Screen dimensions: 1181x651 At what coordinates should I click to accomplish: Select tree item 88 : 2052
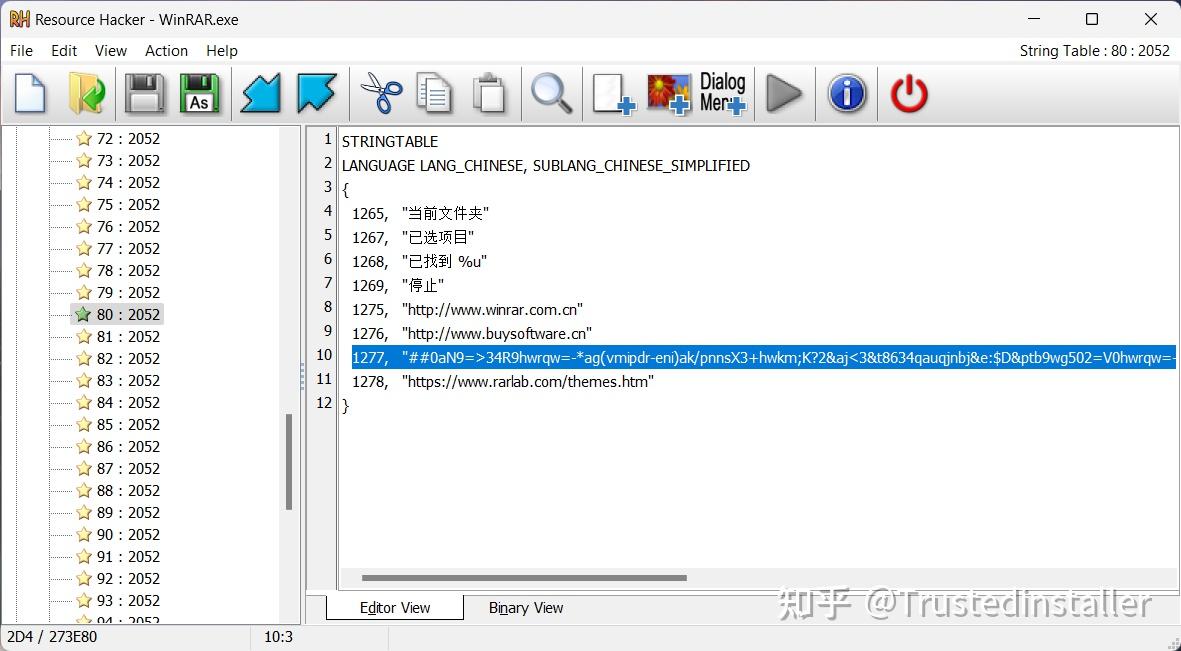128,491
